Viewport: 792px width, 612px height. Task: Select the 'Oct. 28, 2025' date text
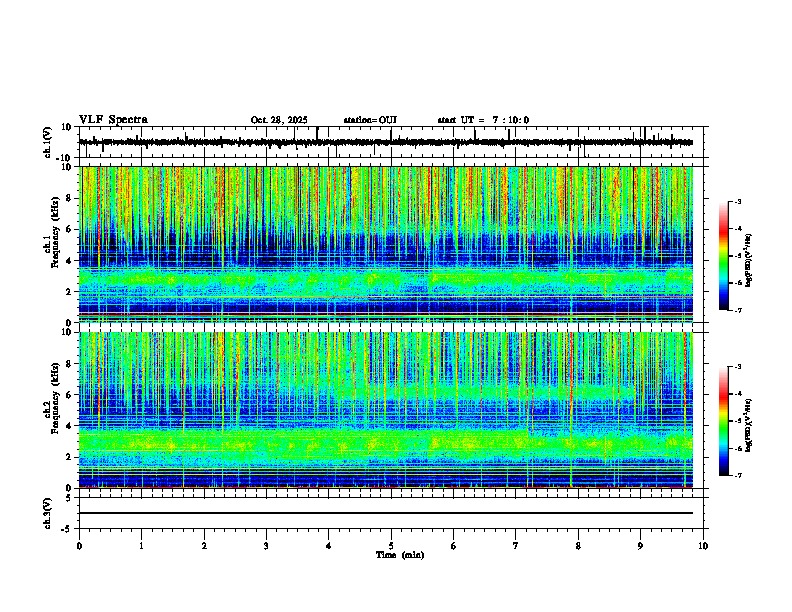(279, 120)
